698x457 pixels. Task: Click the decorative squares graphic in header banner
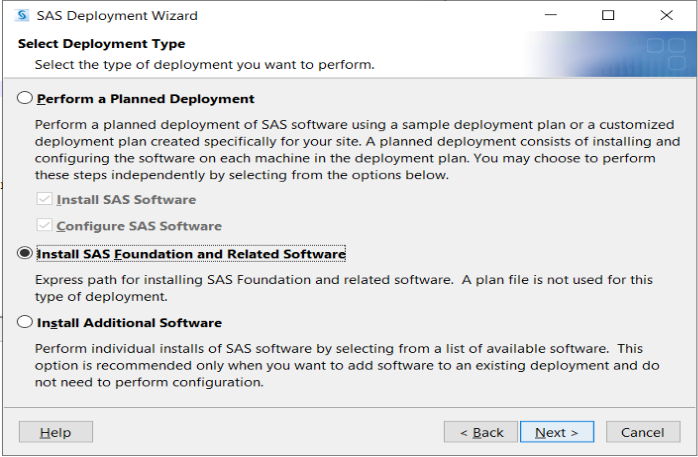(666, 54)
